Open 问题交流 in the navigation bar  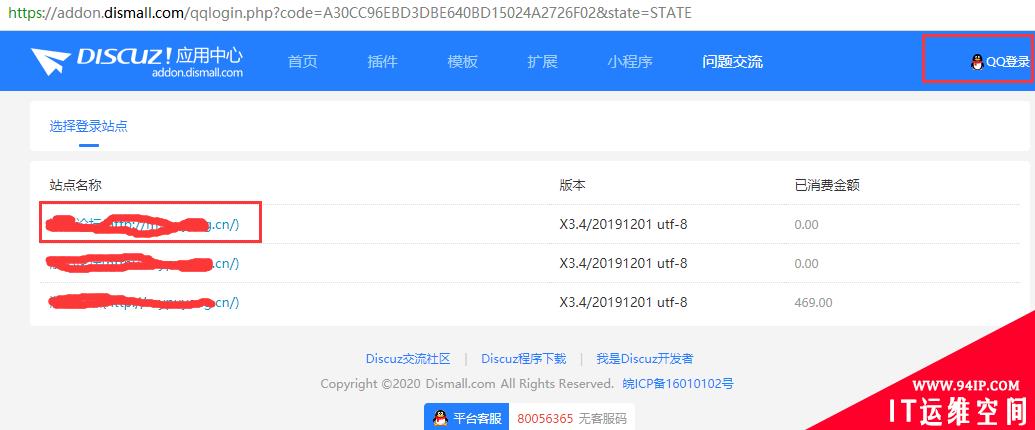click(733, 62)
